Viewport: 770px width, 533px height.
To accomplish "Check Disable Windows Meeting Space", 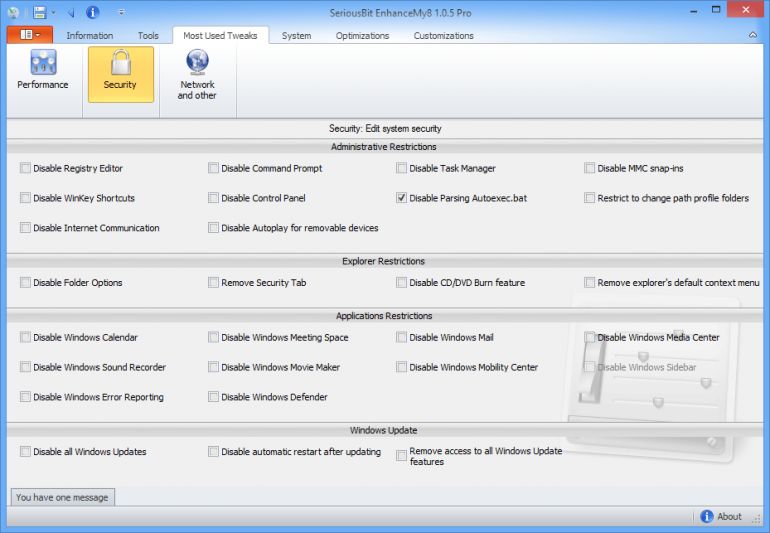I will 213,337.
